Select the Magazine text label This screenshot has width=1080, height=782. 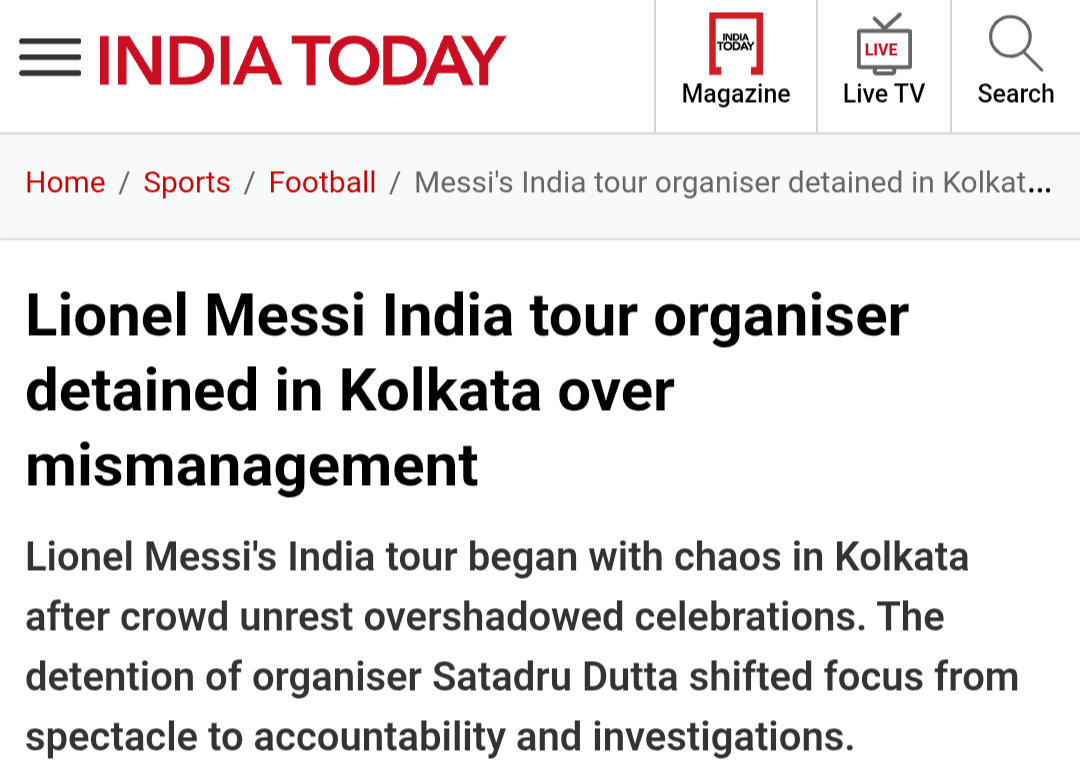click(736, 94)
